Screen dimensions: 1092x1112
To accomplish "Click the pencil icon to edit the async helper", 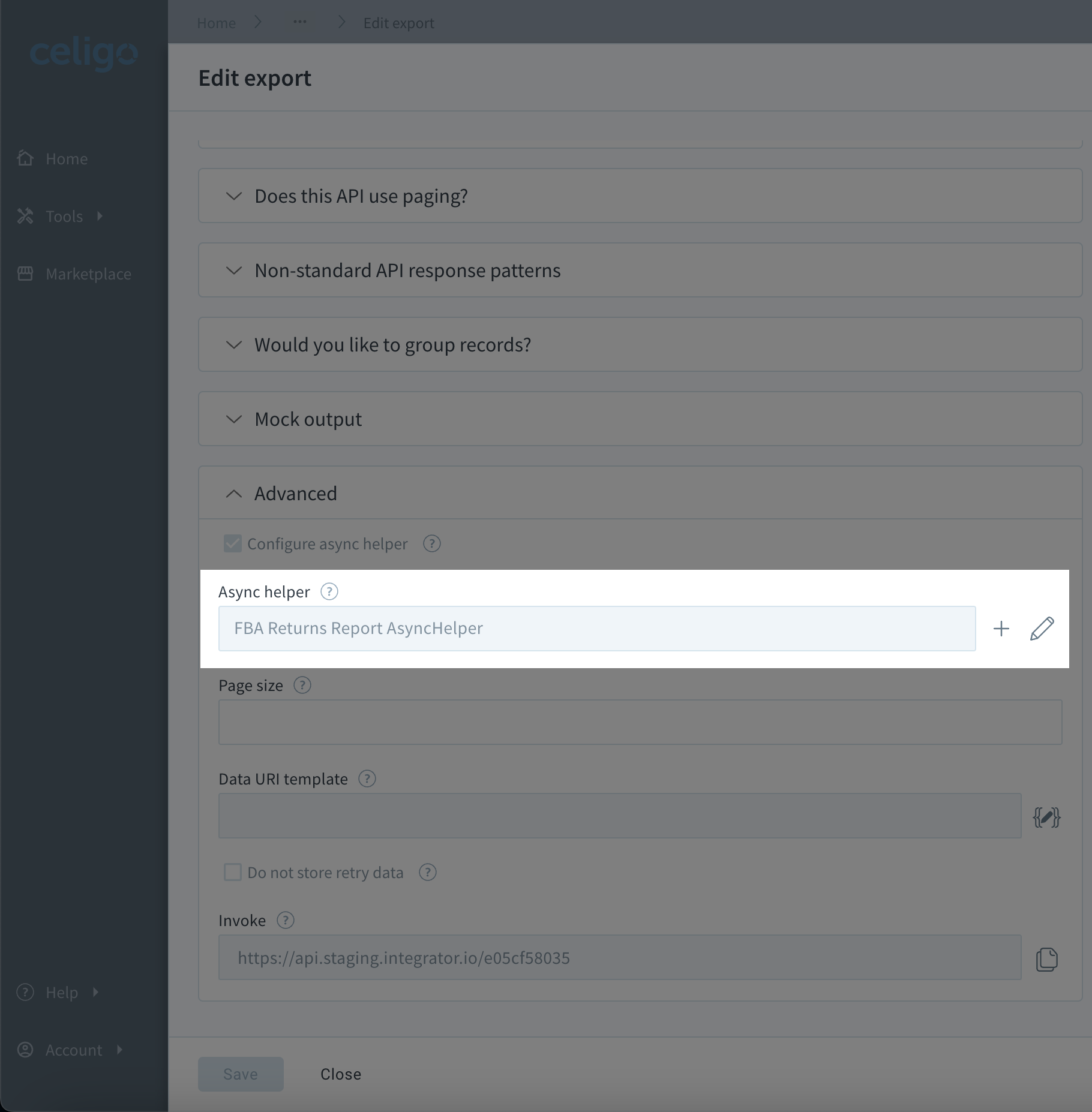I will tap(1042, 629).
